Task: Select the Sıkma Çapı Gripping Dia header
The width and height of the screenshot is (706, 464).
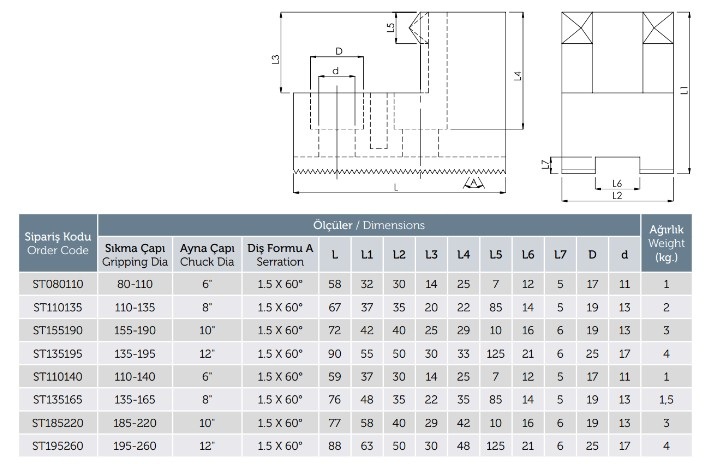Action: click(135, 255)
